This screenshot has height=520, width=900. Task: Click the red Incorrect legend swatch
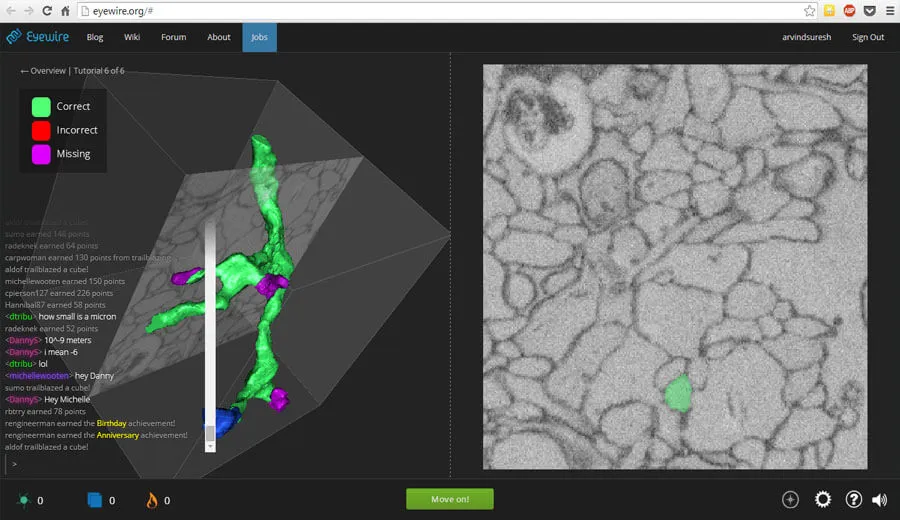click(41, 130)
